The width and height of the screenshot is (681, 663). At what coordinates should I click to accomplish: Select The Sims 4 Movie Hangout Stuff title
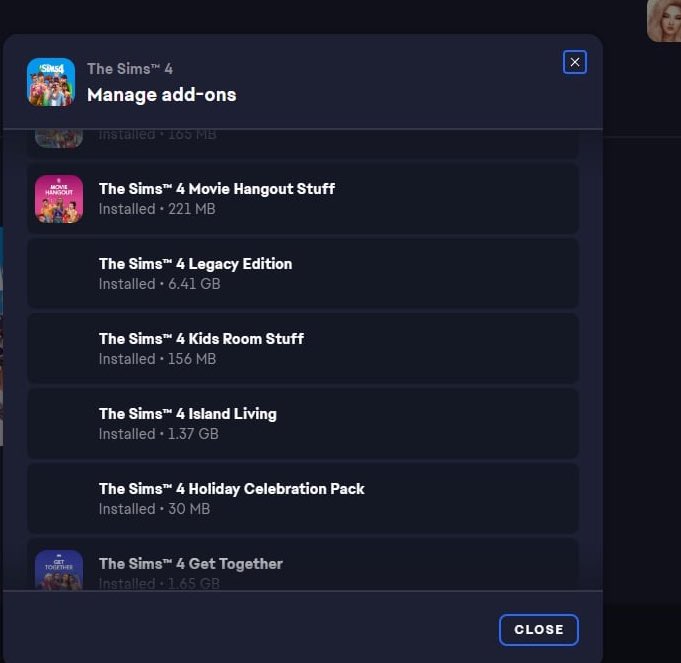217,189
